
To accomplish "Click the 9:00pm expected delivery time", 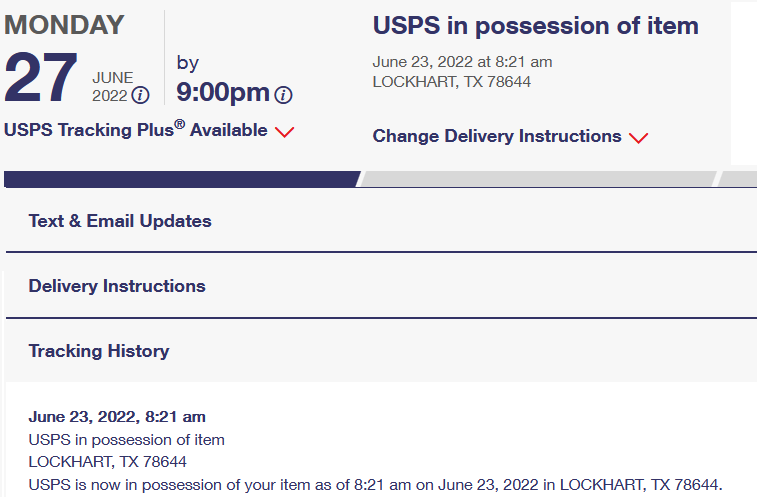I will pos(223,93).
